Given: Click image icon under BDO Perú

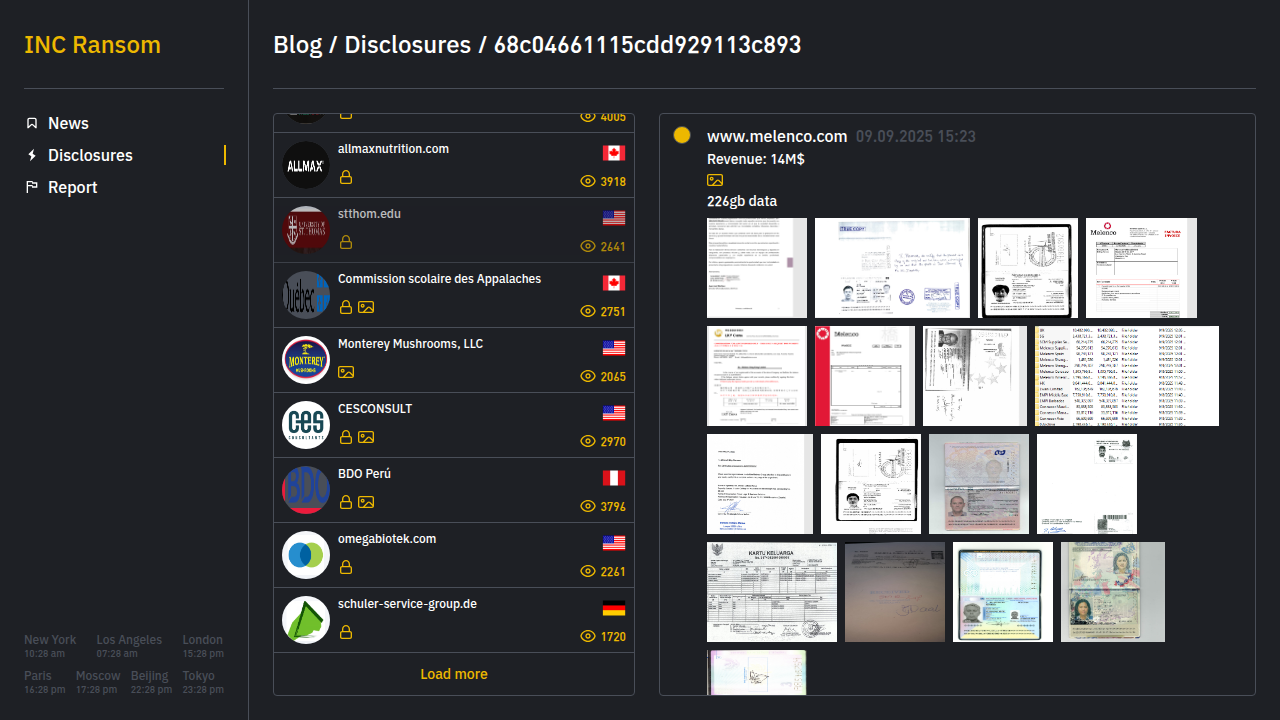Looking at the screenshot, I should click(x=366, y=502).
